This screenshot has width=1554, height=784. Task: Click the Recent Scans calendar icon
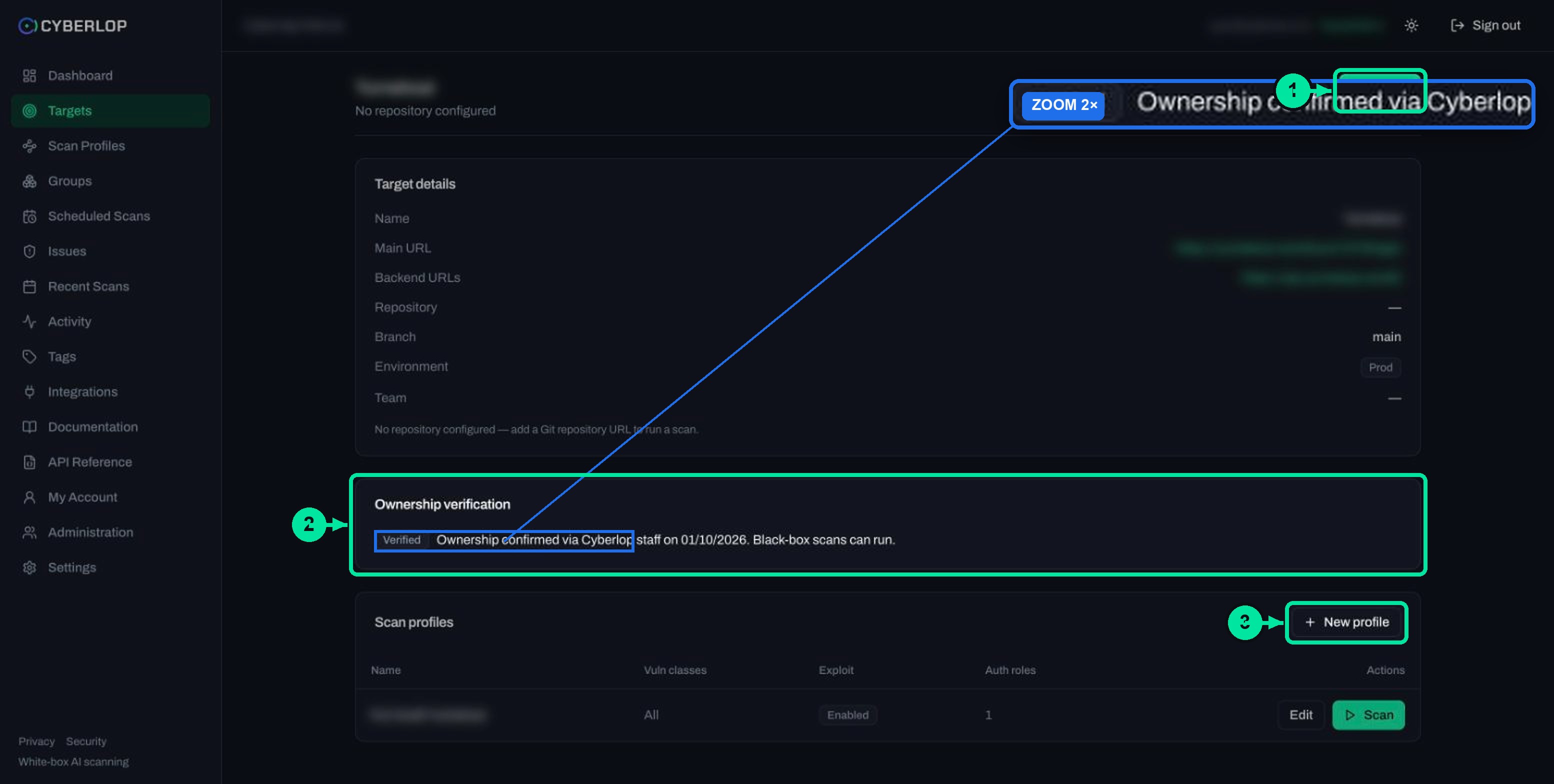click(29, 286)
